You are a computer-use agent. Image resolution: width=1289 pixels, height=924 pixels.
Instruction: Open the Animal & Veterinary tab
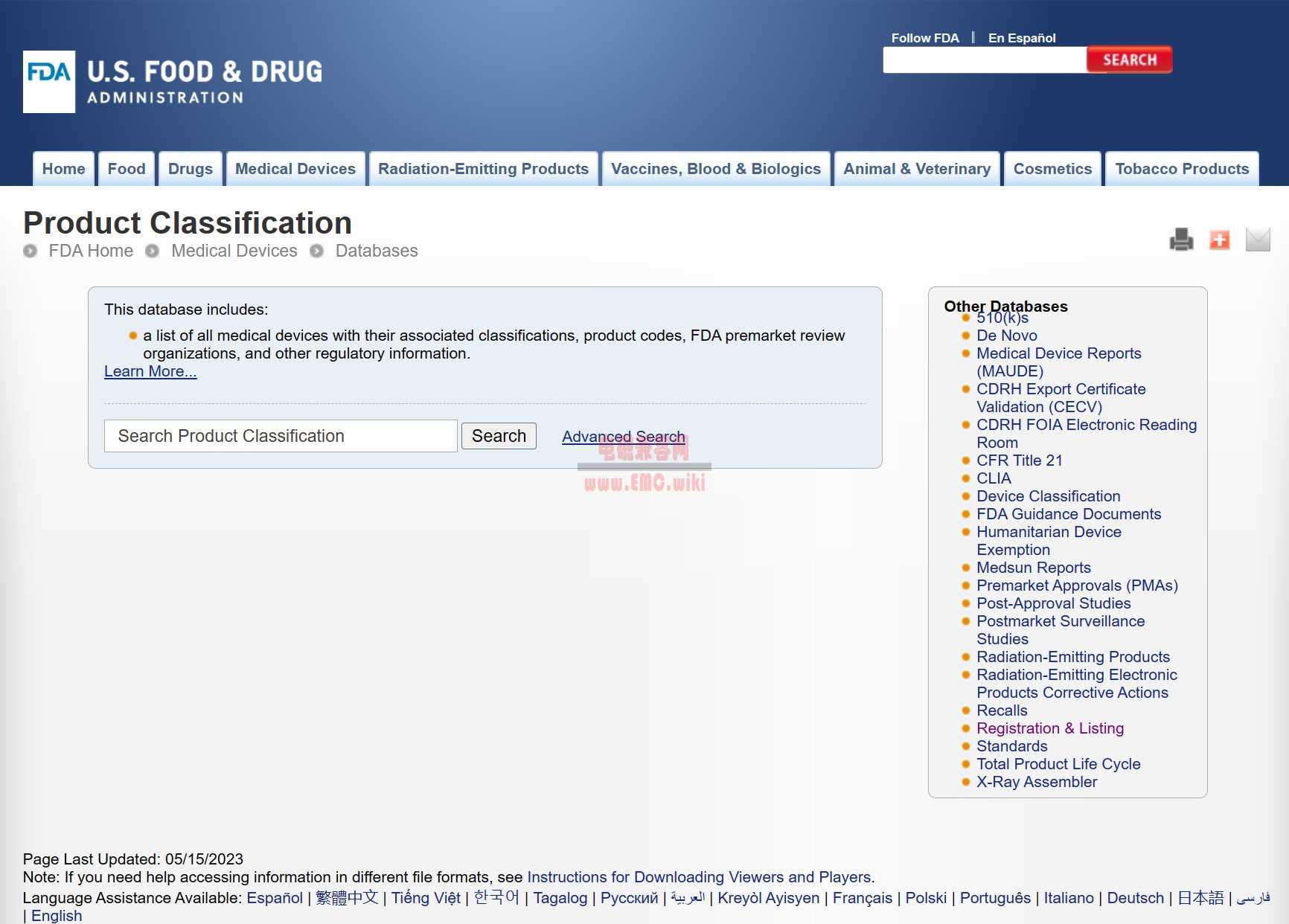point(917,169)
